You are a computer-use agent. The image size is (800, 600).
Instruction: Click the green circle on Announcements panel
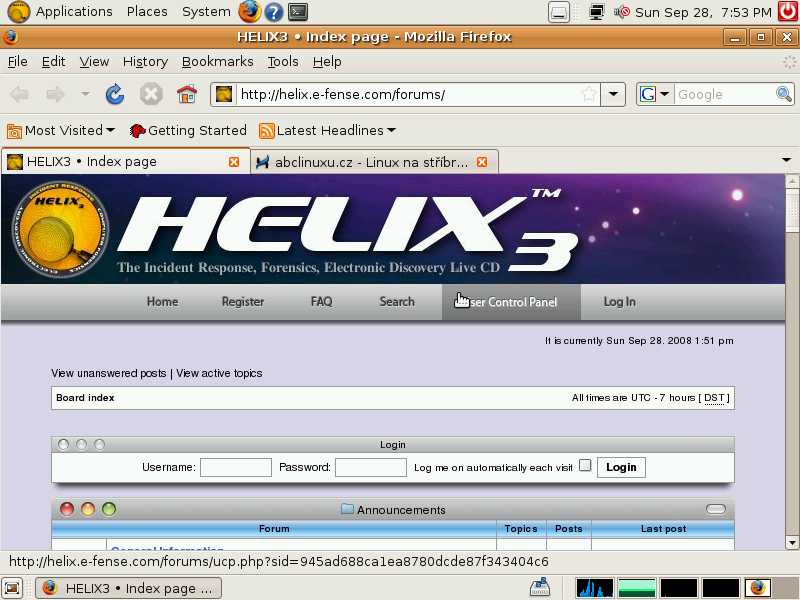[109, 509]
